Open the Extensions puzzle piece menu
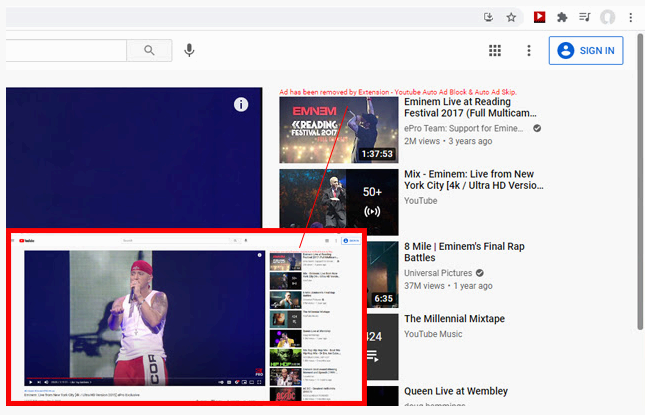The width and height of the screenshot is (645, 415). point(562,17)
